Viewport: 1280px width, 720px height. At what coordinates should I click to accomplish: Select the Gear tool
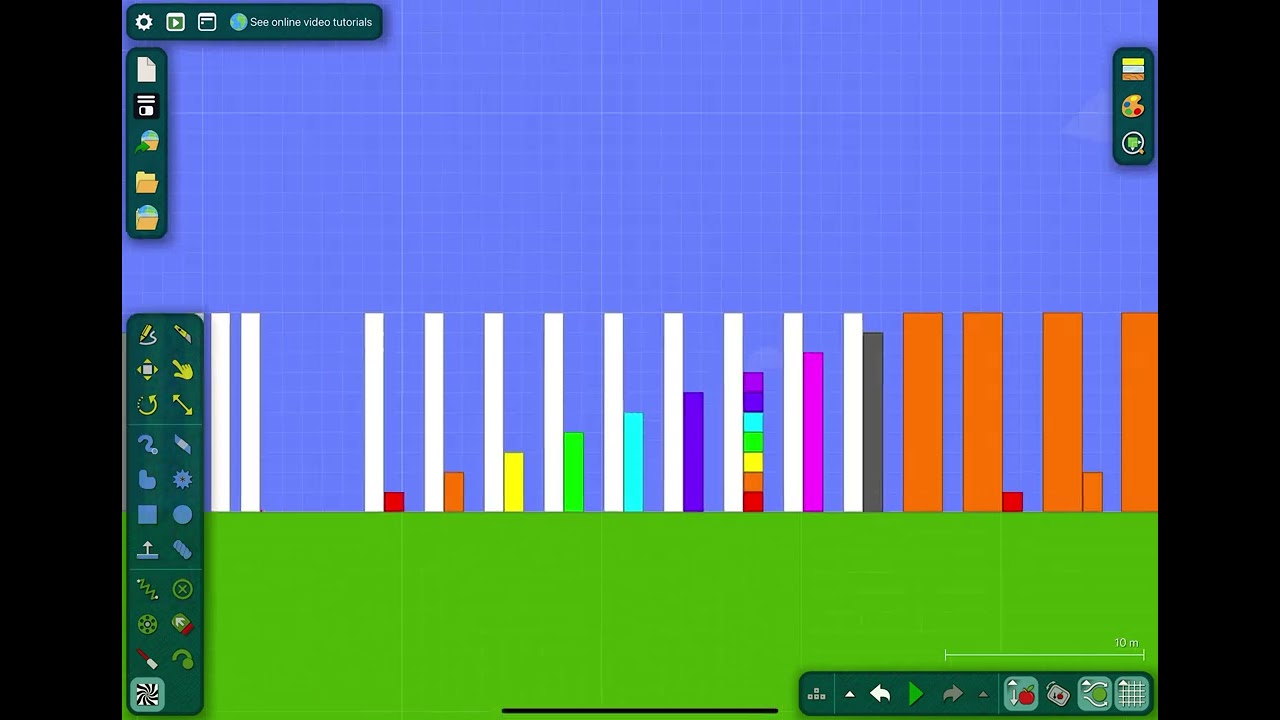tap(182, 480)
